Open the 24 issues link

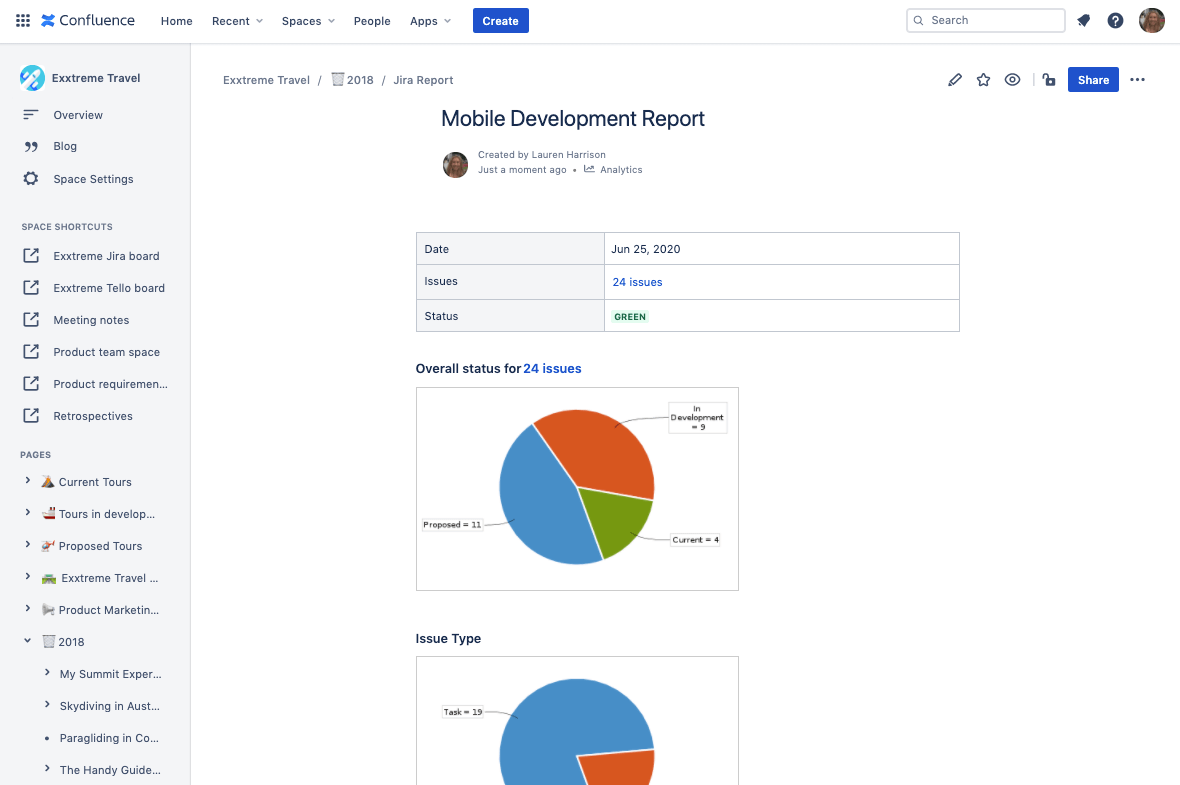(x=637, y=282)
